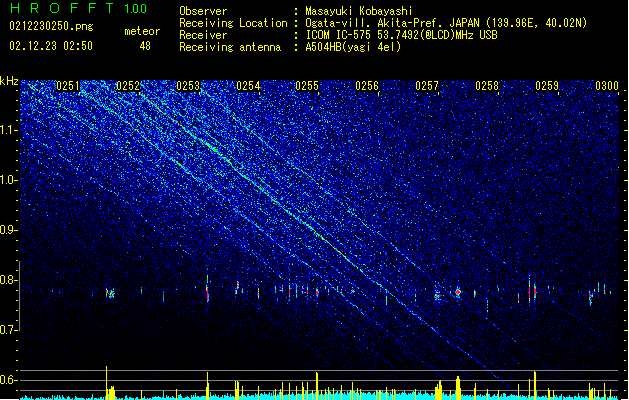Click the 0256 time marker
Image resolution: width=629 pixels, height=400 pixels.
367,86
